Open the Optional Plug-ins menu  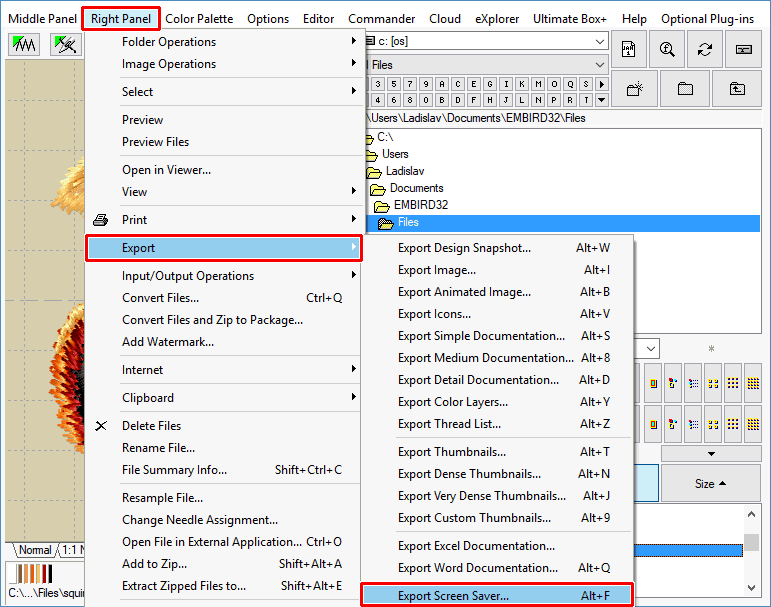pos(707,19)
